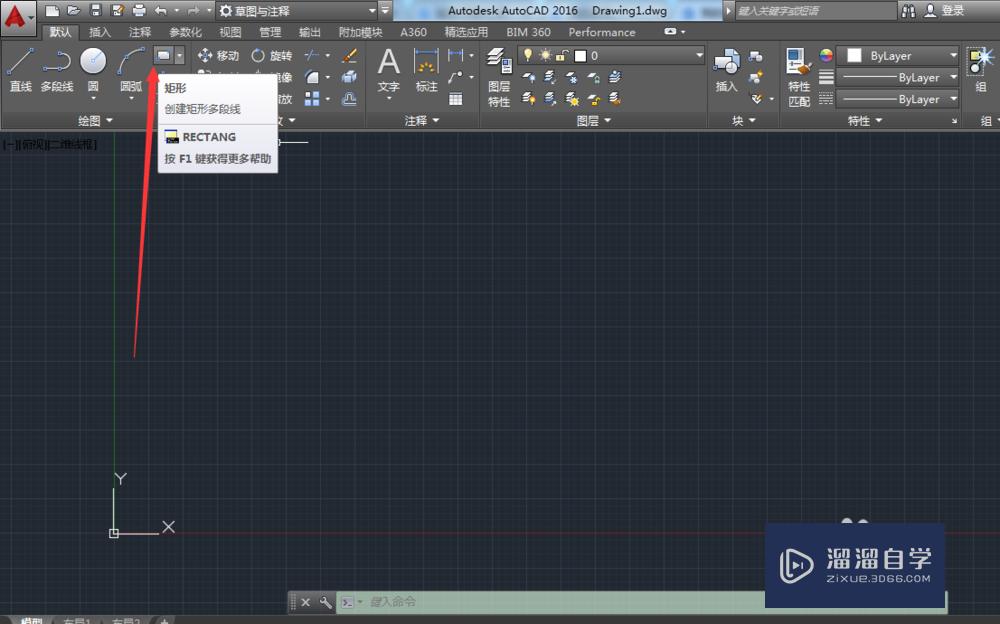1000x624 pixels.
Task: Select the Dimension (标注) tool
Action: click(x=426, y=70)
